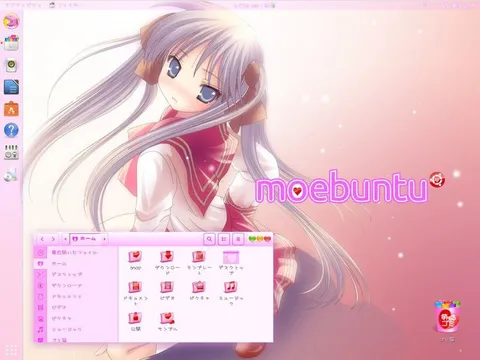Open the ファイル app menu in top bar
This screenshot has width=480, height=360.
pyautogui.click(x=64, y=5)
